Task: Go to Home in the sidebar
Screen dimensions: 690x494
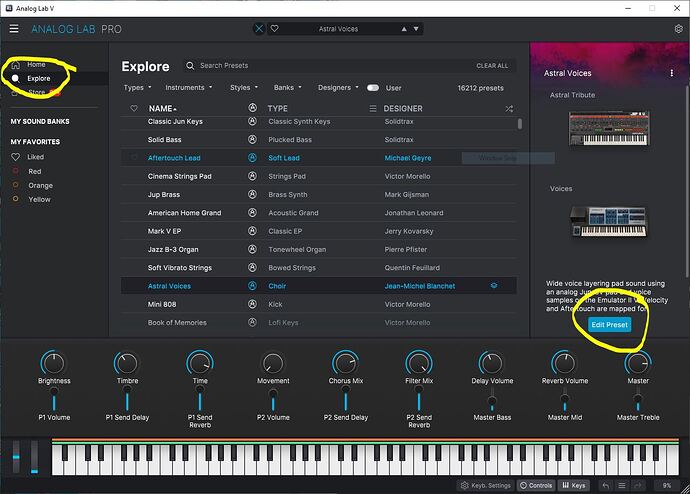Action: click(x=36, y=65)
